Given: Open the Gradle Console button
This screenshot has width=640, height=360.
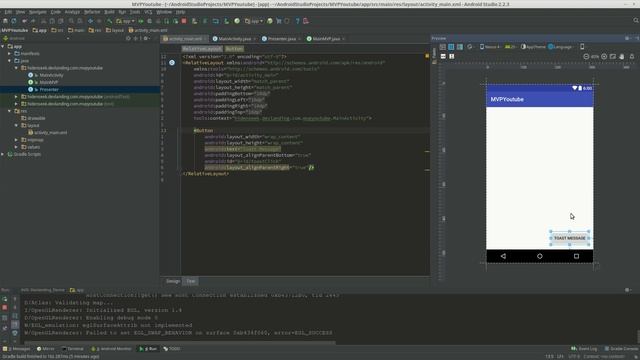Looking at the screenshot, I should pos(622,349).
